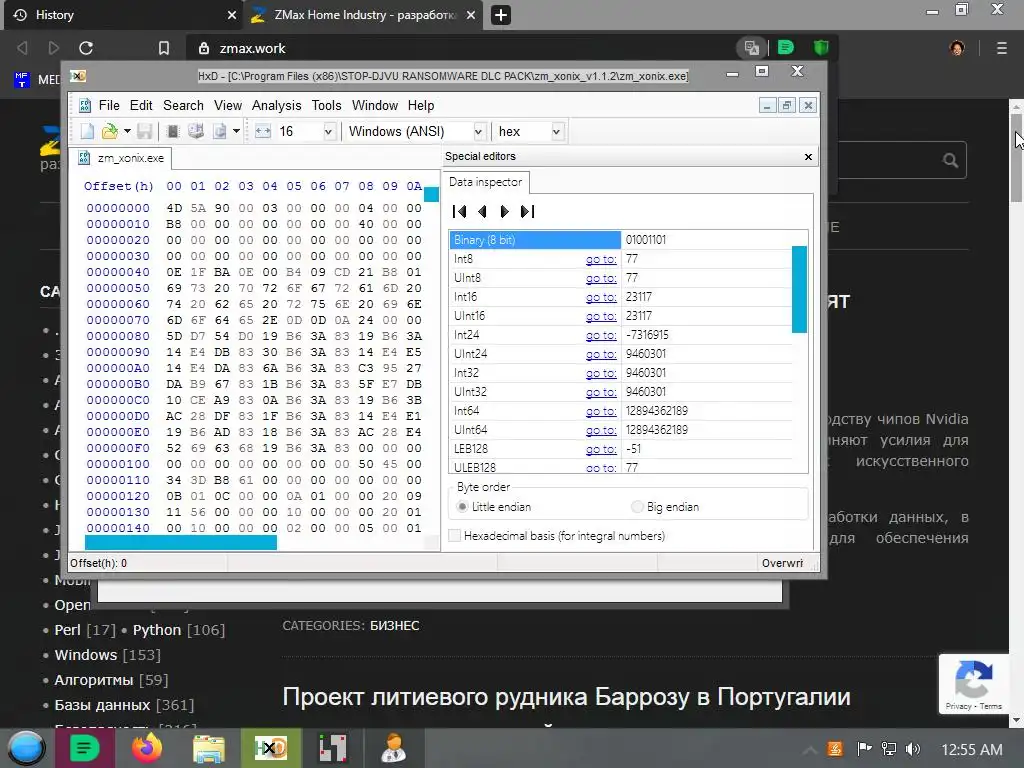Click the UInt32 go to link
Screen dimensions: 1024x768
601,392
